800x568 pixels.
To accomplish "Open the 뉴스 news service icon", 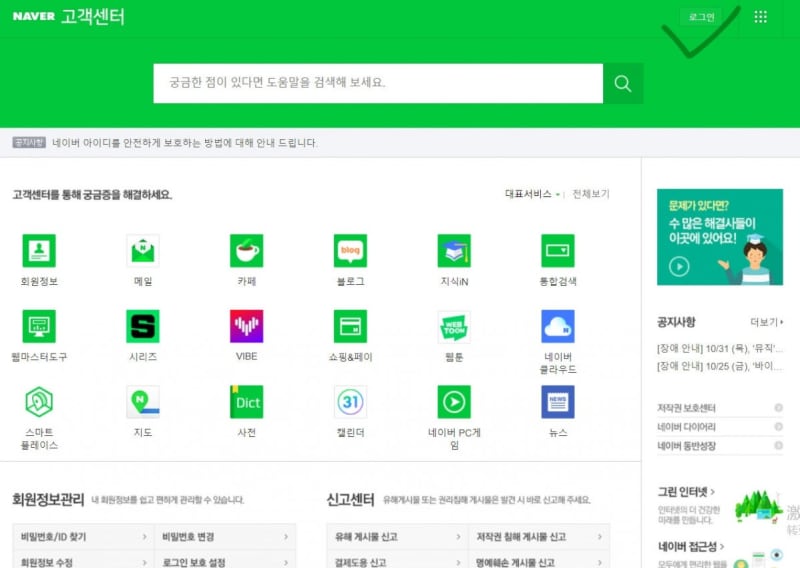I will tap(558, 402).
